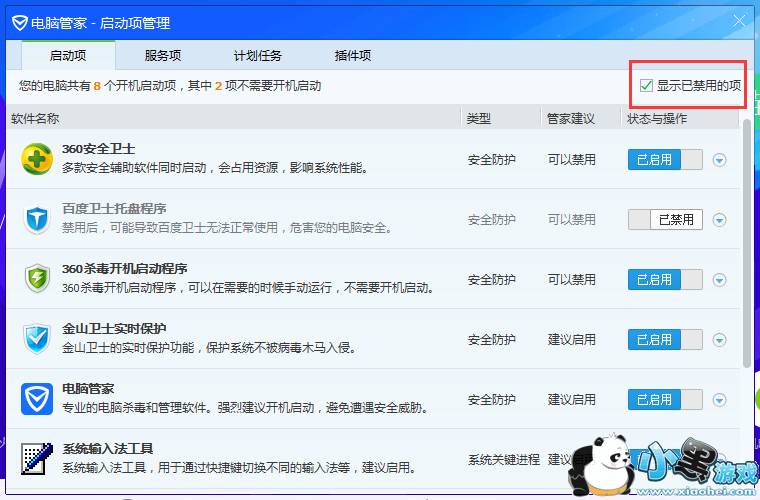Screen dimensions: 760x500
Task: Open the 计划任务 tab
Action: 257,55
